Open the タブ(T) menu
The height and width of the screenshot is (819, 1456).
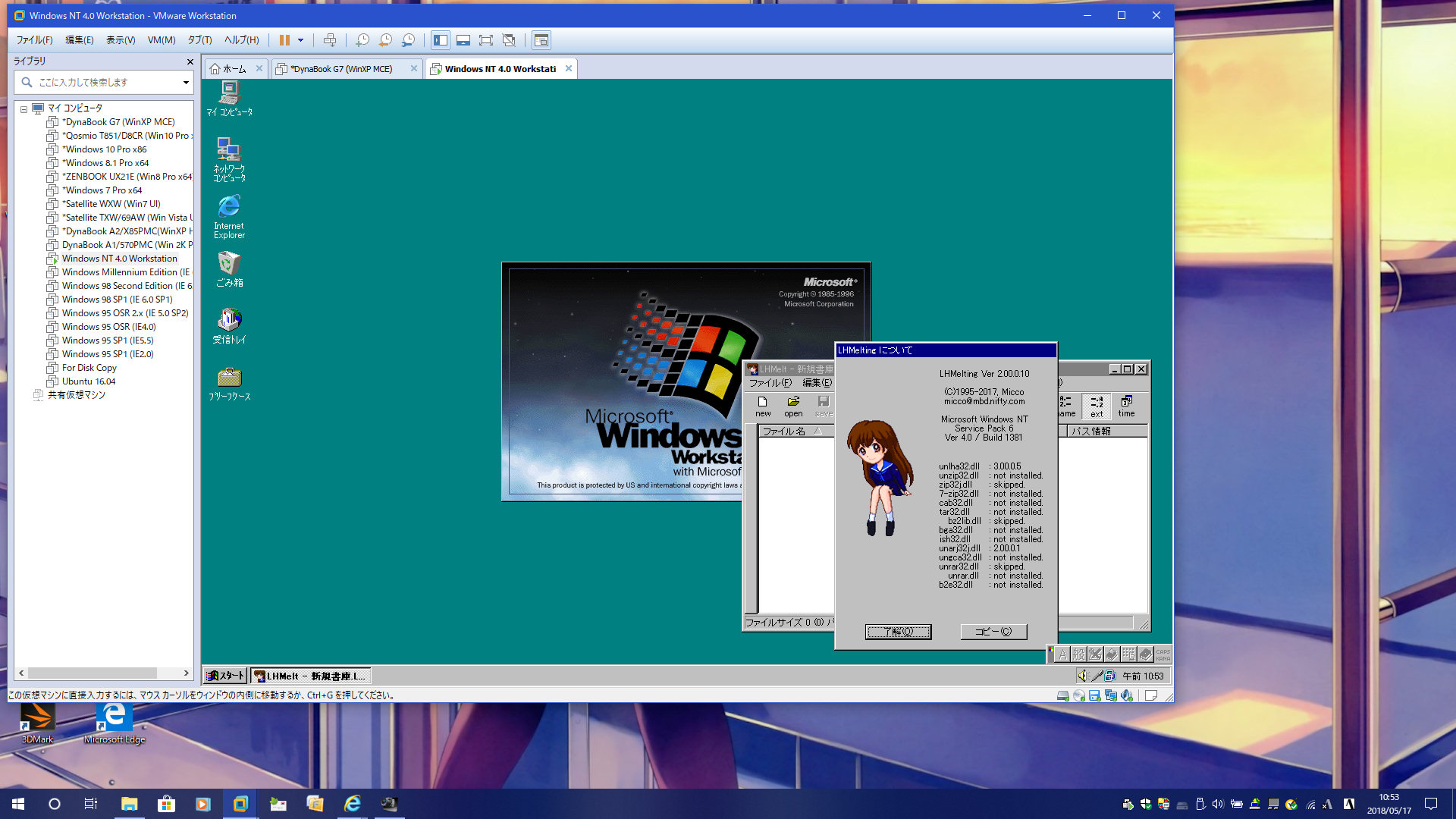[x=200, y=40]
